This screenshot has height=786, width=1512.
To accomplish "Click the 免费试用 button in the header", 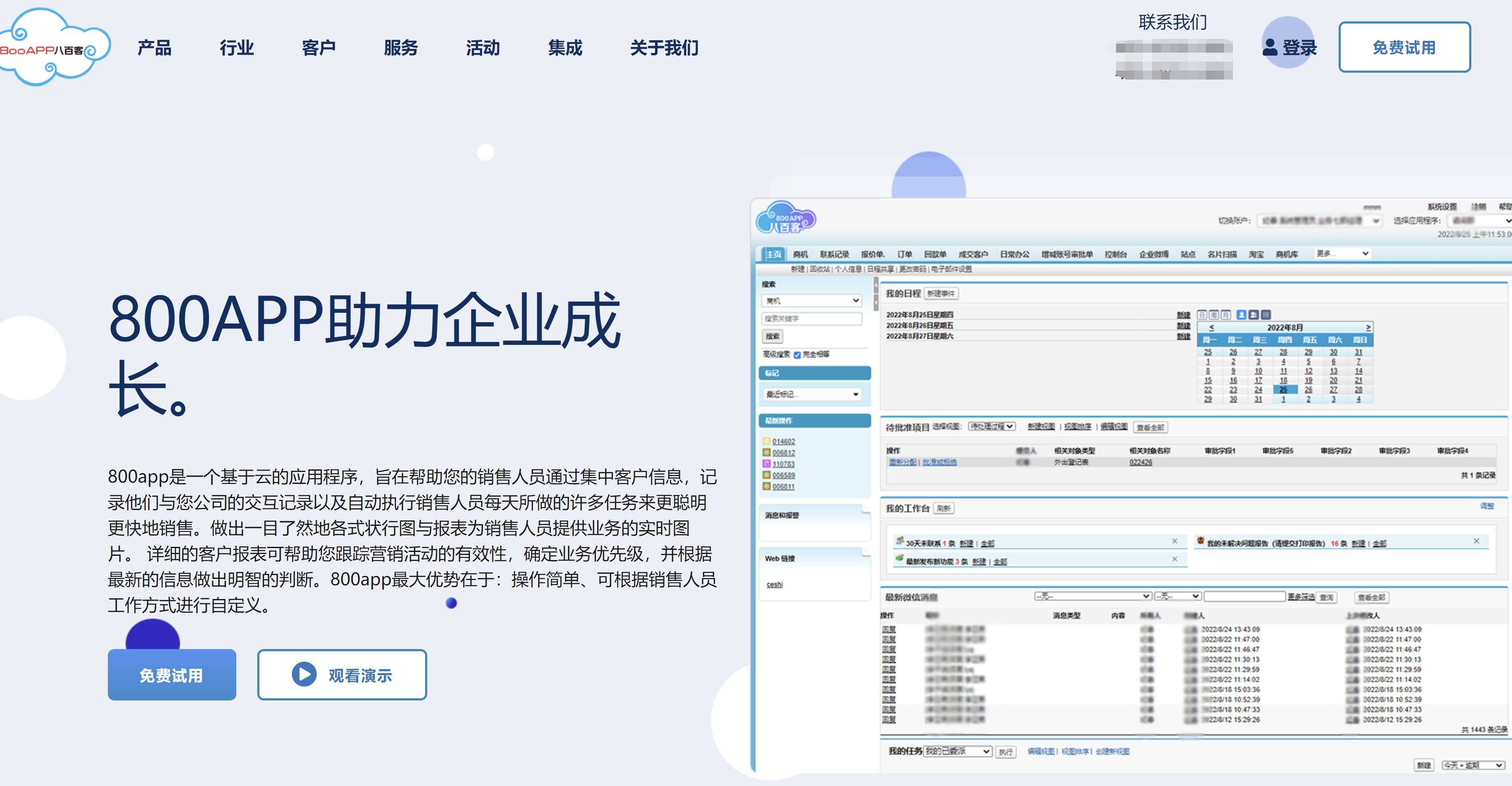I will point(1404,47).
